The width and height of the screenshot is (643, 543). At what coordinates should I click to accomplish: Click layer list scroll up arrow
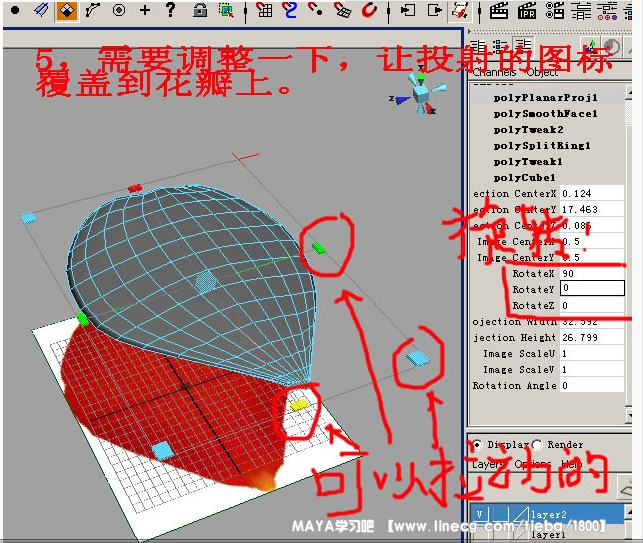tap(628, 513)
